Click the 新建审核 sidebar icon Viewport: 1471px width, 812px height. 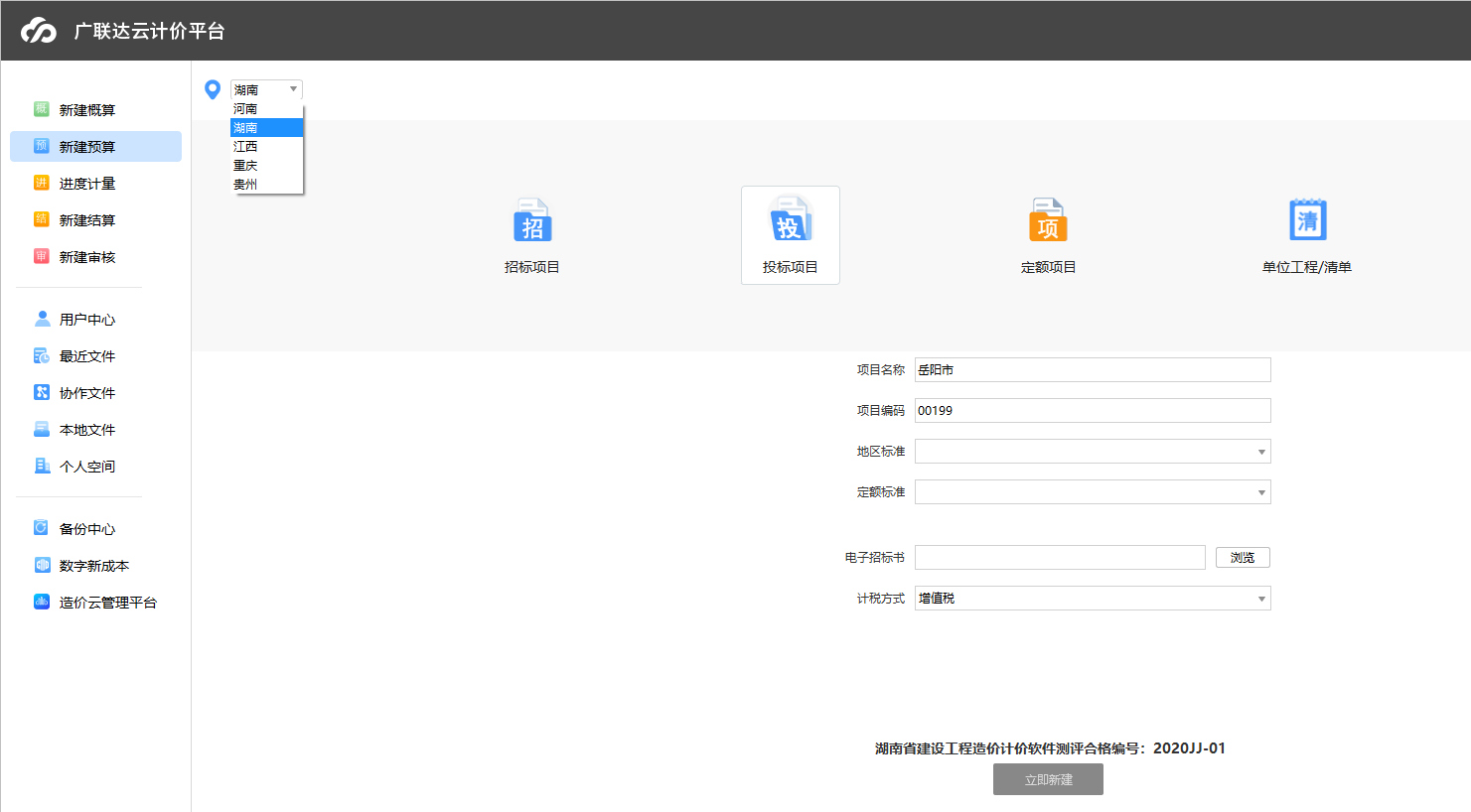click(42, 256)
